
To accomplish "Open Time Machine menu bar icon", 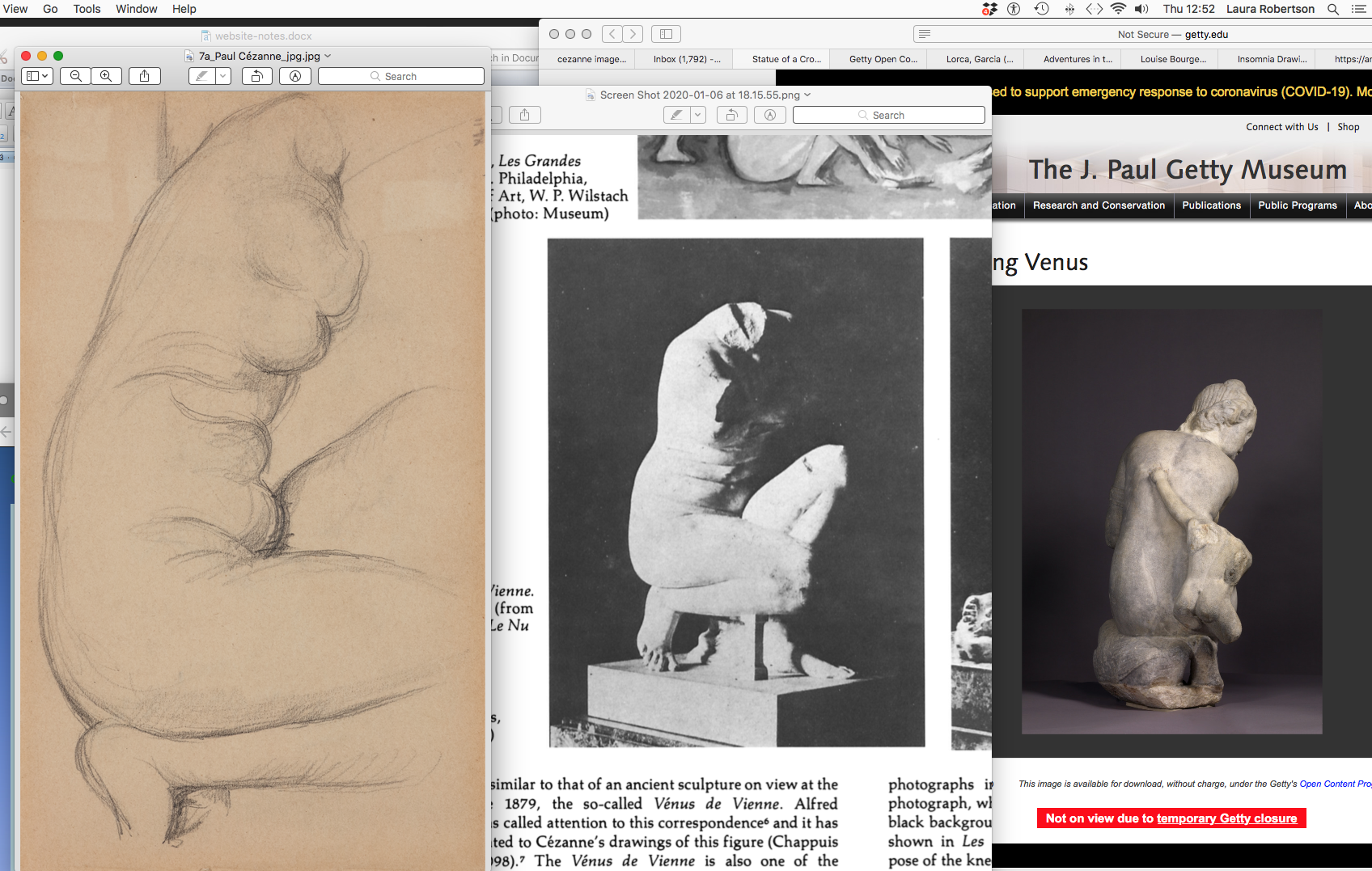I will [x=1042, y=9].
